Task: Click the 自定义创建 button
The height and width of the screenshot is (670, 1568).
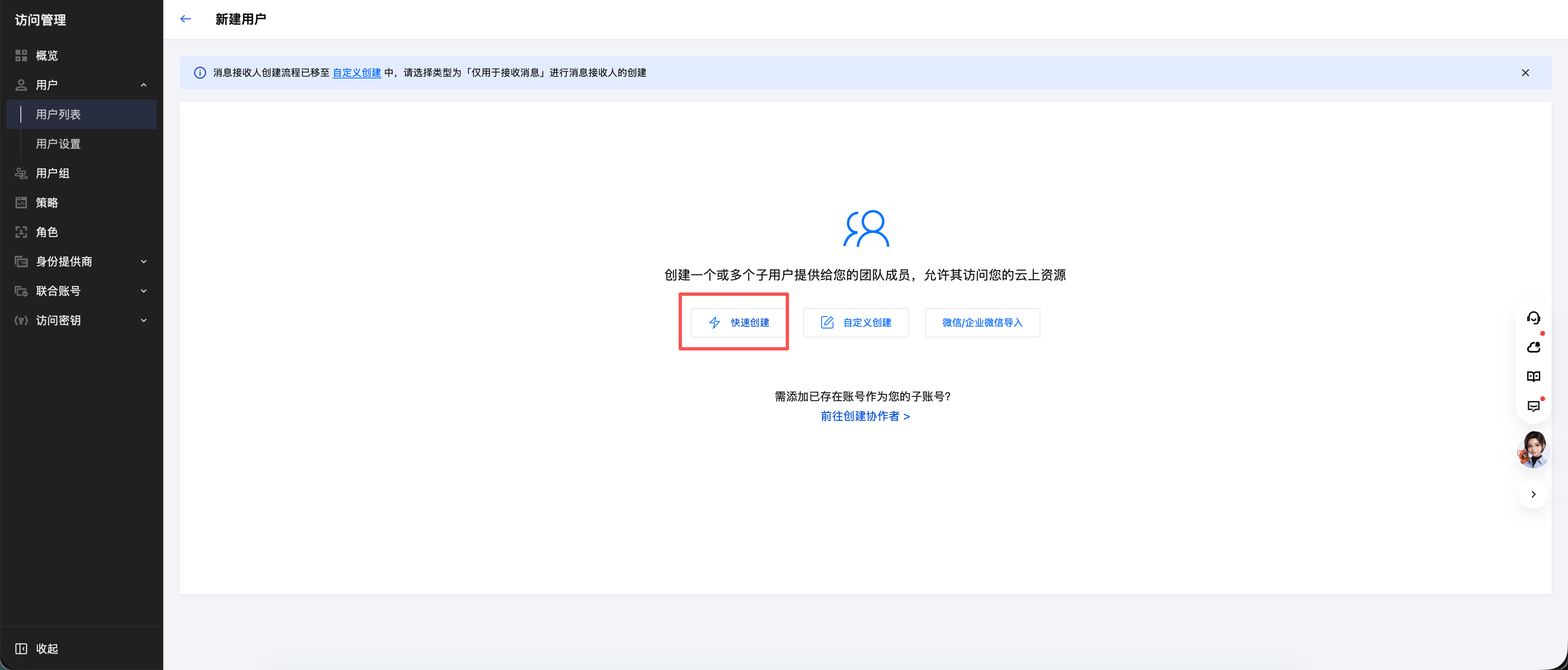Action: 856,322
